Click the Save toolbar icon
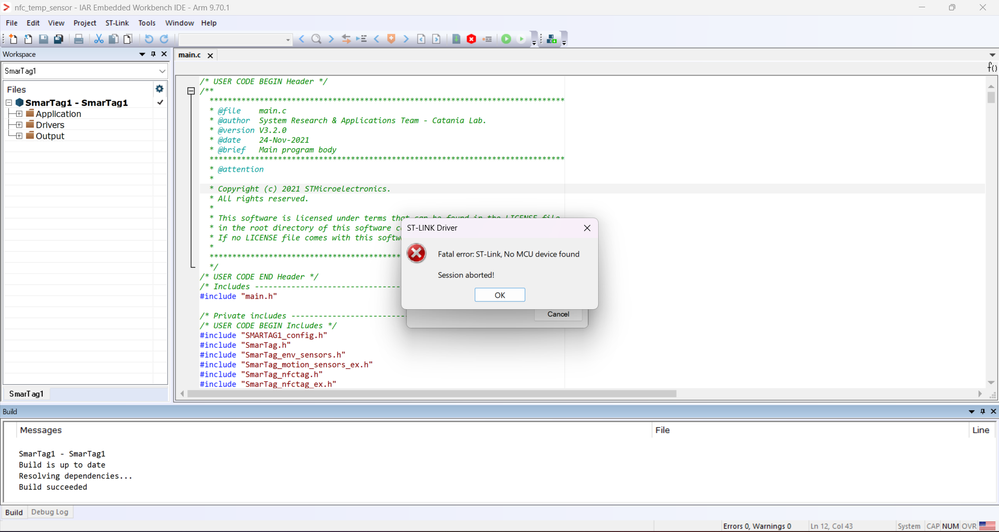Viewport: 999px width, 532px height. tap(43, 39)
